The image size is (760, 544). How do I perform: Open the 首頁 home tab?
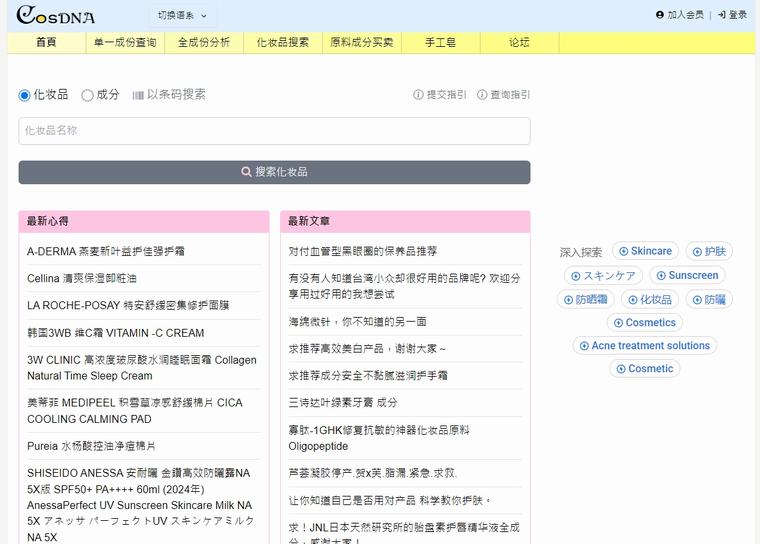(46, 43)
